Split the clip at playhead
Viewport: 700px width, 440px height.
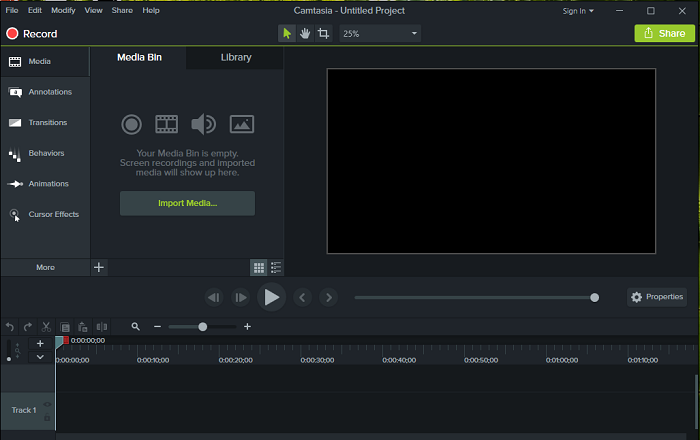pos(102,327)
